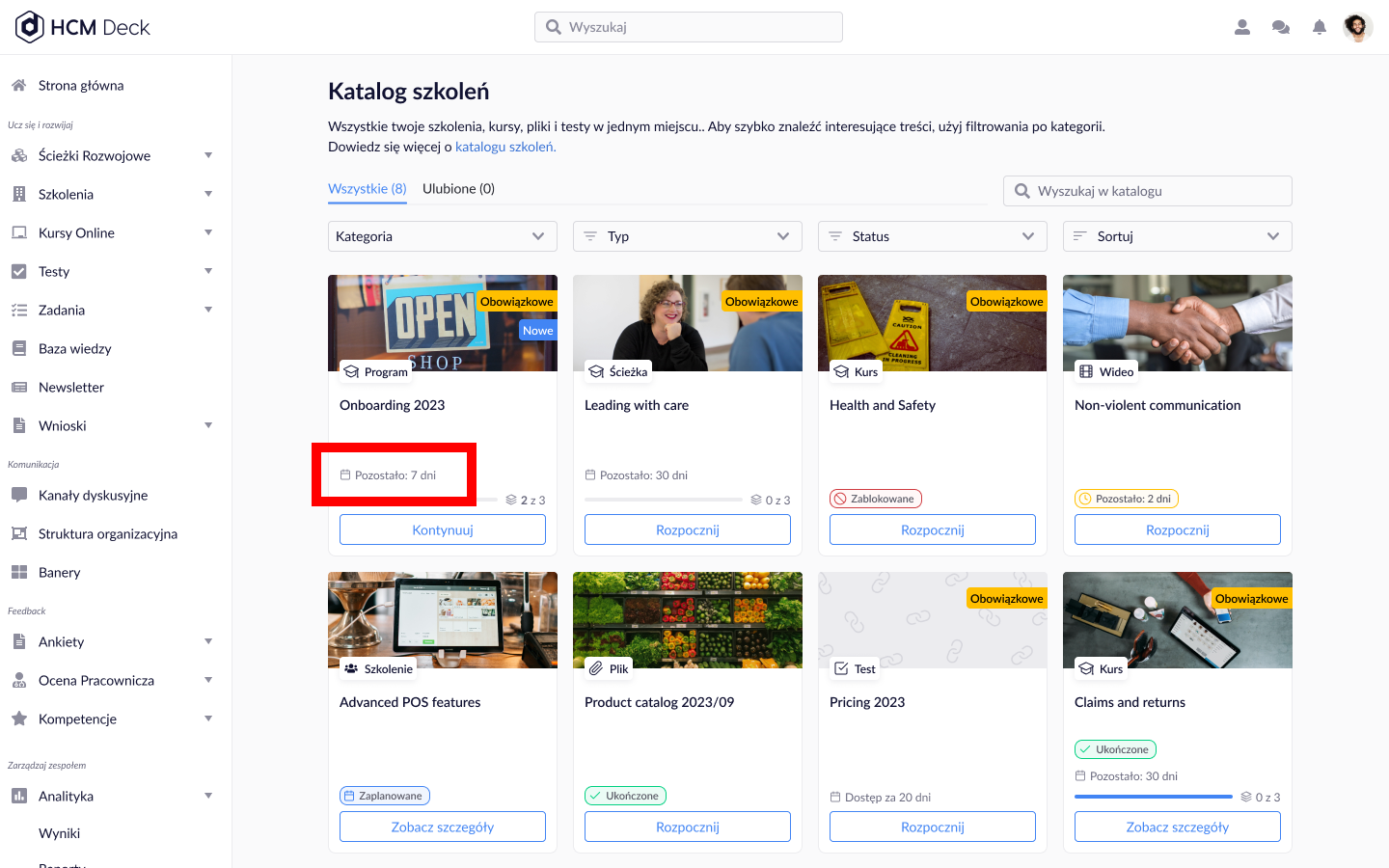This screenshot has width=1389, height=868.
Task: Open the notifications bell
Action: click(1320, 27)
